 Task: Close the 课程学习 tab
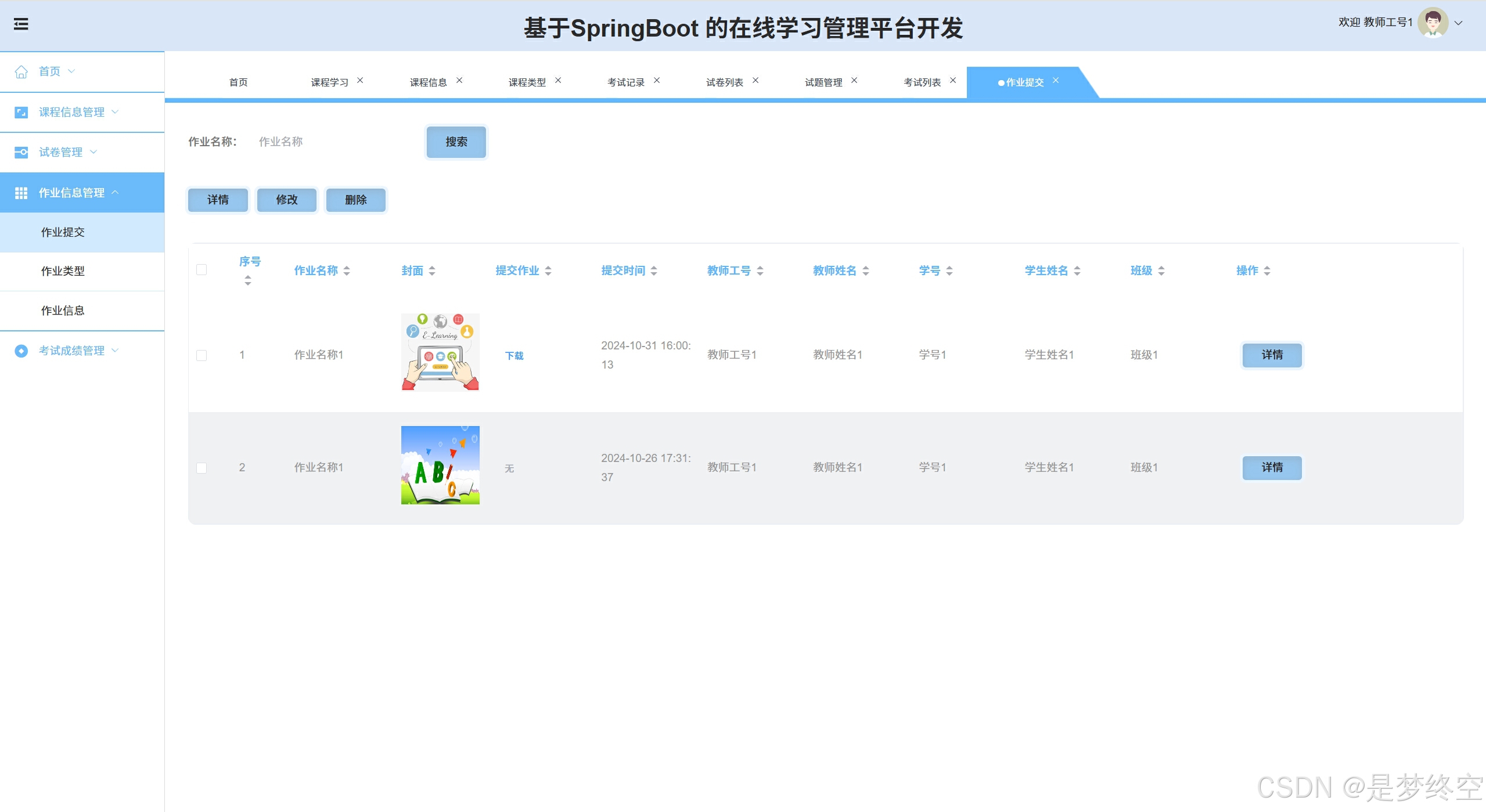point(360,81)
